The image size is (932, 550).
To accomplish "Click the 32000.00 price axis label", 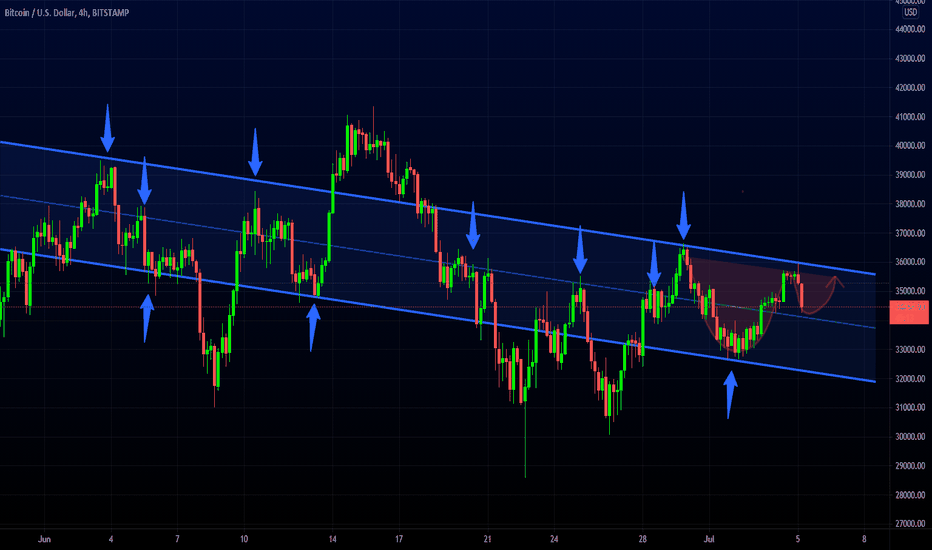I will pos(910,378).
